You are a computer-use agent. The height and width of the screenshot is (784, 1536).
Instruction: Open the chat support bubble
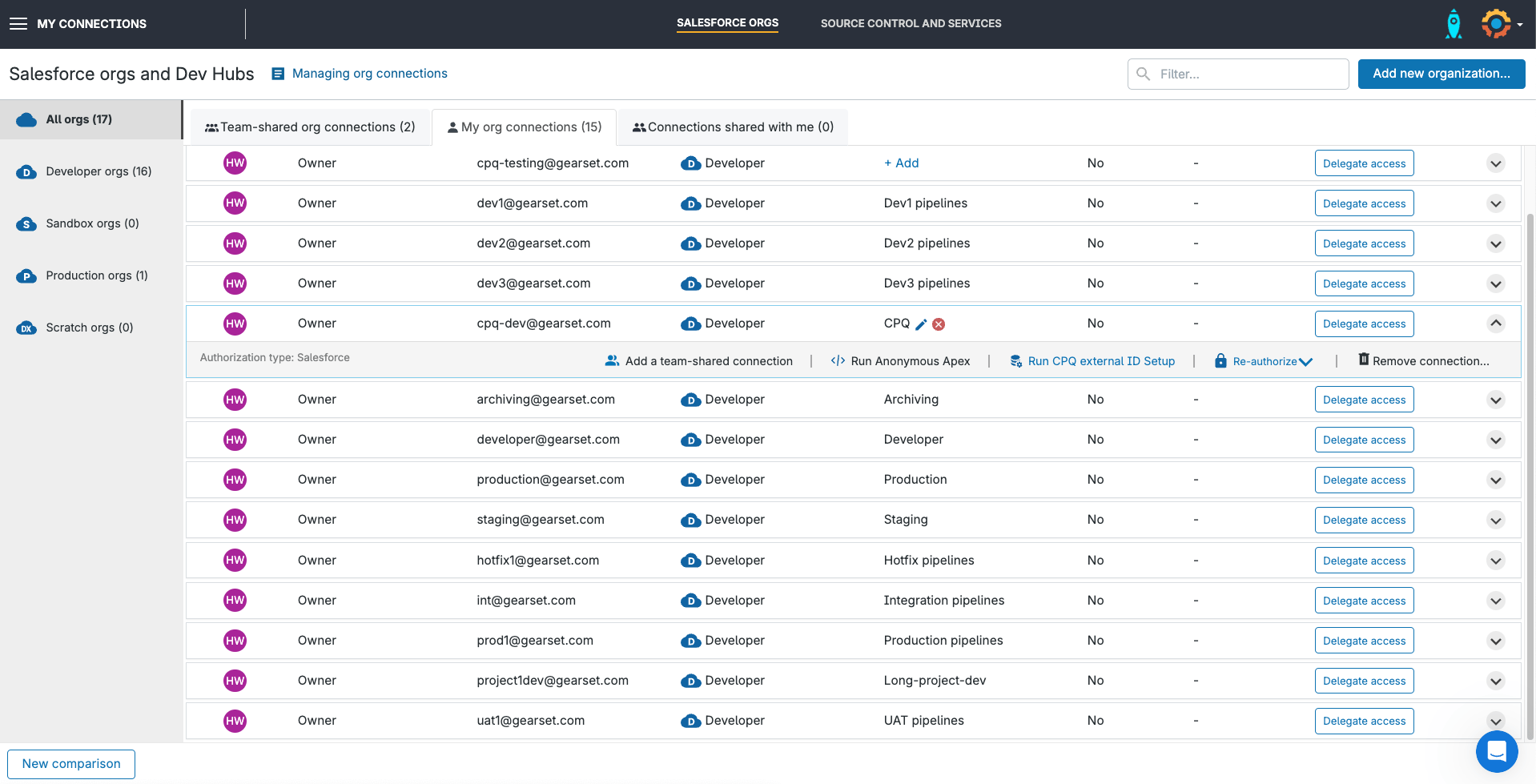(1496, 751)
